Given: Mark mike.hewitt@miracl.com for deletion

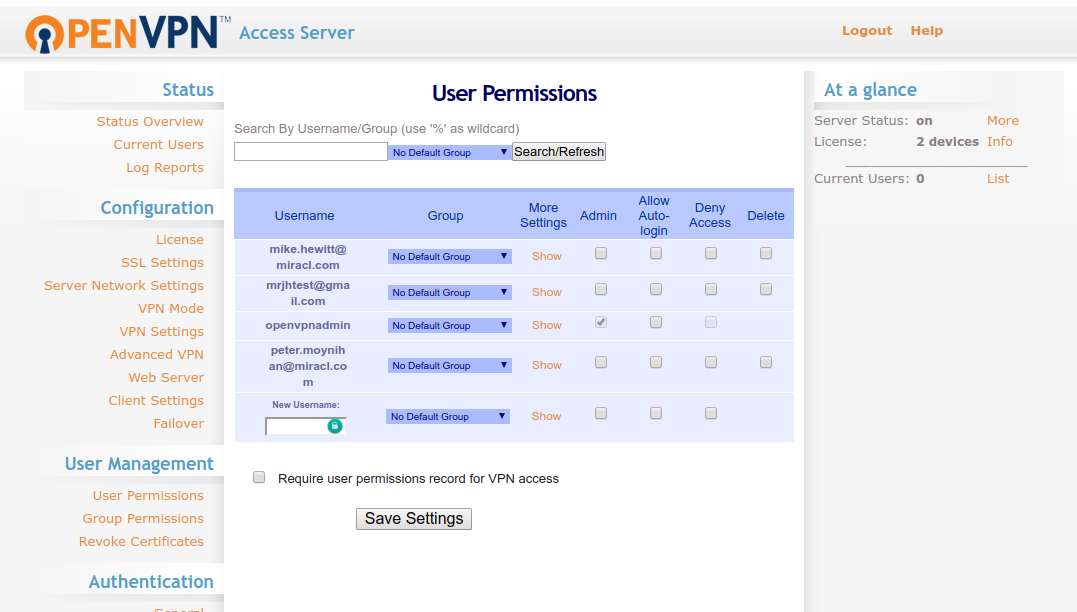Looking at the screenshot, I should (x=766, y=253).
